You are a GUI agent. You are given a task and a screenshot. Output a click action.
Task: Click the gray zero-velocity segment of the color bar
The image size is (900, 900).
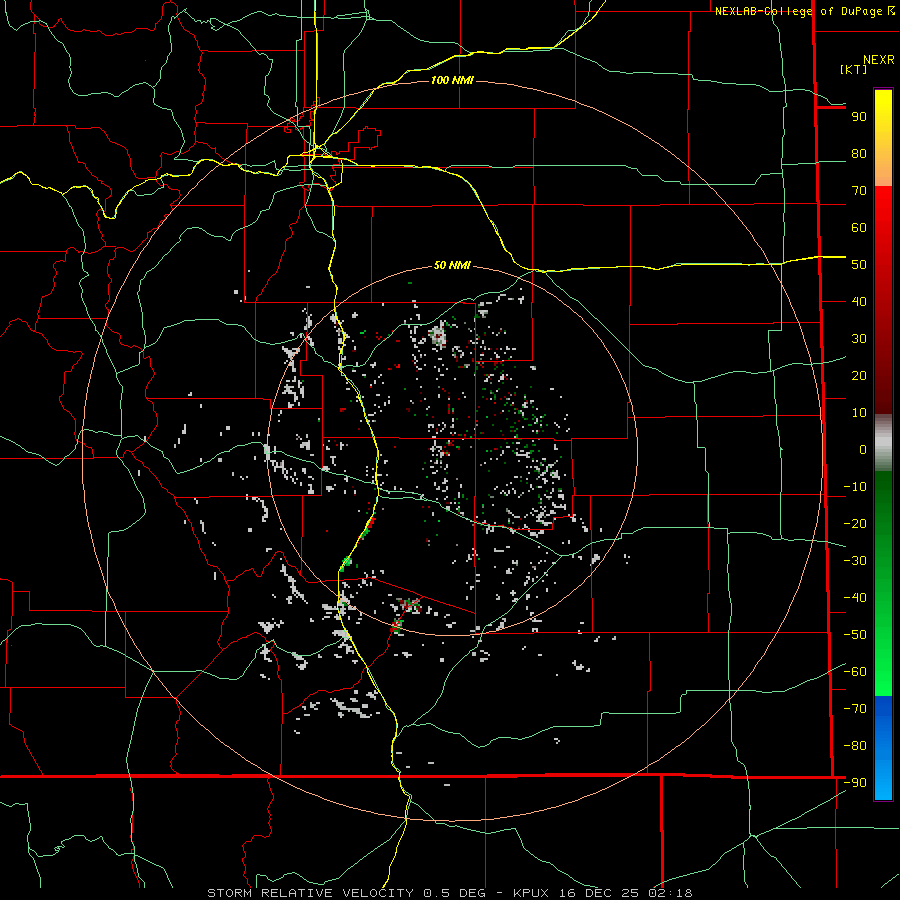click(883, 442)
